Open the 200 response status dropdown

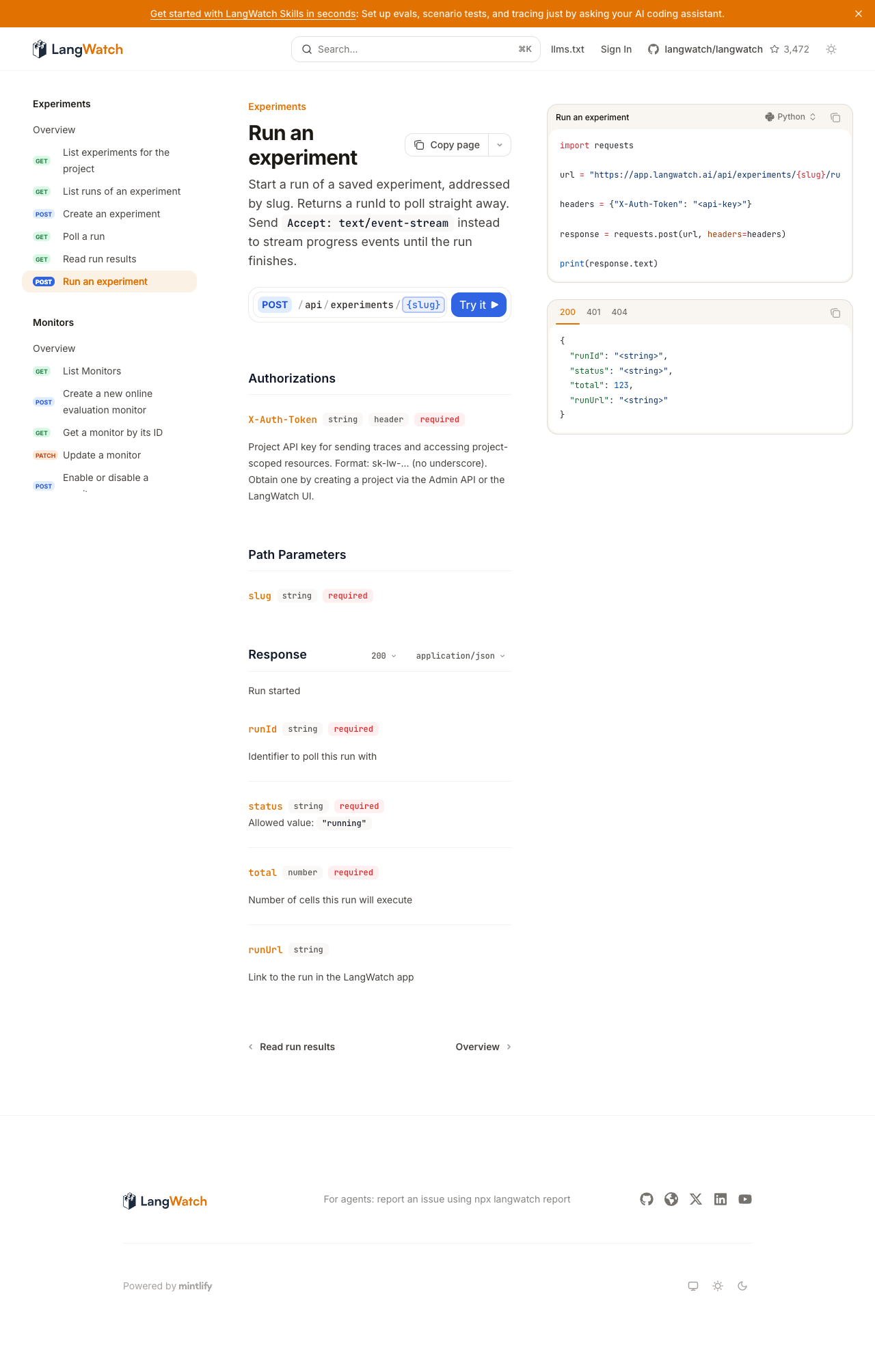383,656
